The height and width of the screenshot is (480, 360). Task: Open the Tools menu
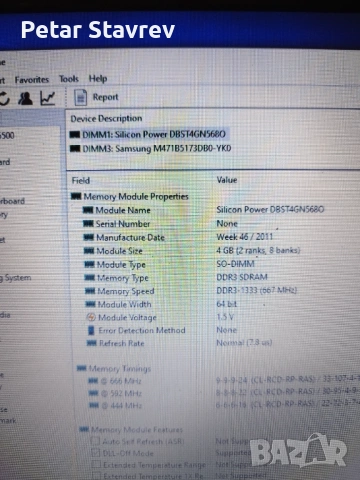coord(69,79)
